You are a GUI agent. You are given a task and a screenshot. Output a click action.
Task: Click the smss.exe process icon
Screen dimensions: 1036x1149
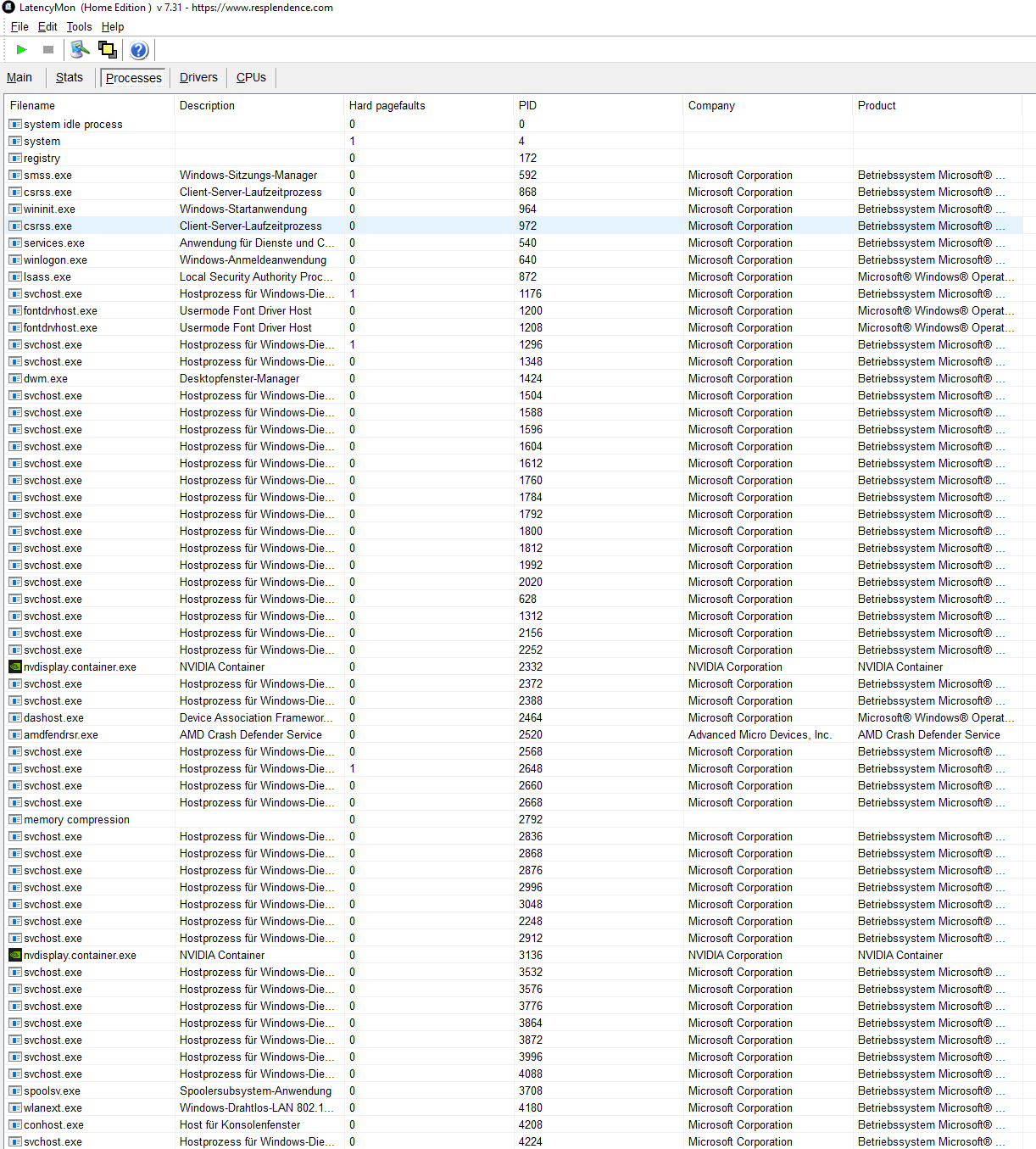tap(15, 175)
